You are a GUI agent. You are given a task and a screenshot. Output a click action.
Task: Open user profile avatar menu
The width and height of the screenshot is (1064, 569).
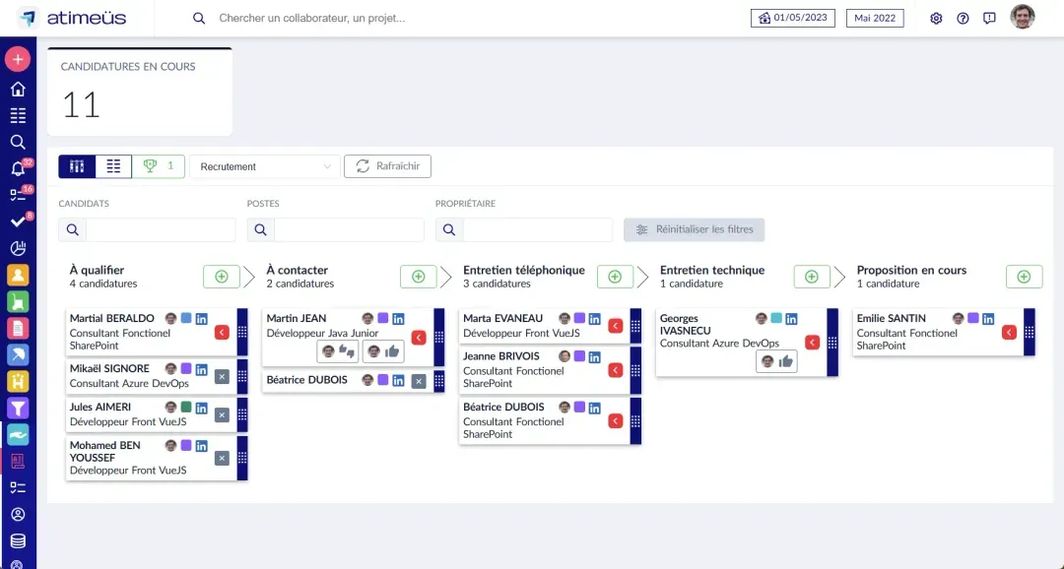coord(1022,17)
